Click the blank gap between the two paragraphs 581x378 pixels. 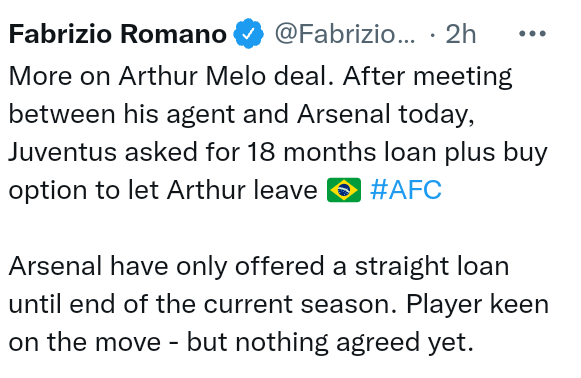tap(278, 228)
